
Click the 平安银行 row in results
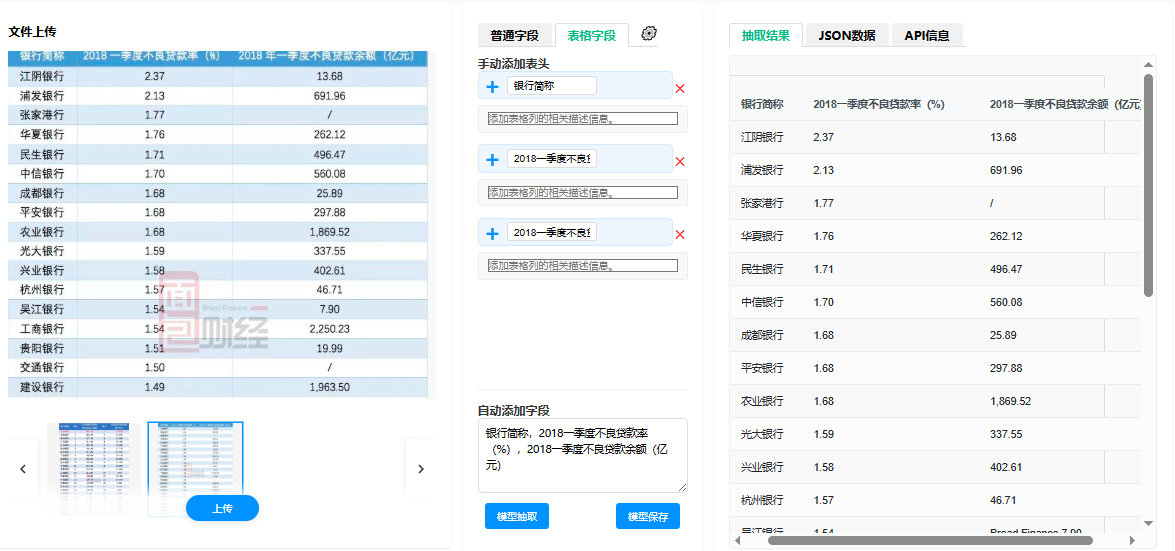937,368
